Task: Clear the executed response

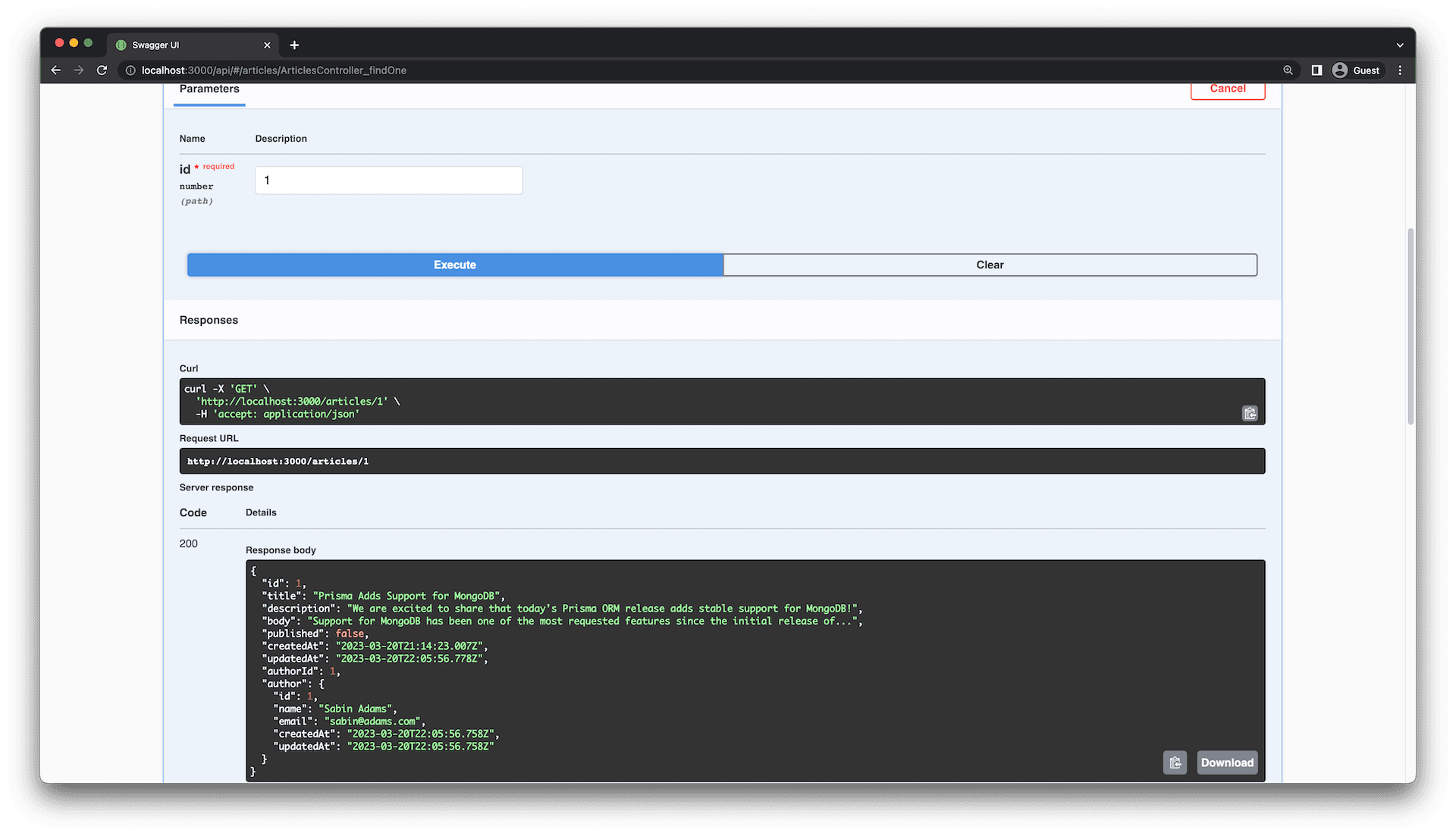Action: tap(990, 265)
